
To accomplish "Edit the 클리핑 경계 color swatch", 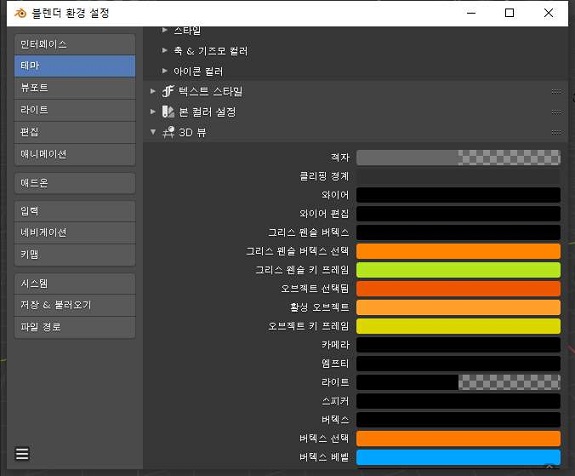I will (458, 176).
